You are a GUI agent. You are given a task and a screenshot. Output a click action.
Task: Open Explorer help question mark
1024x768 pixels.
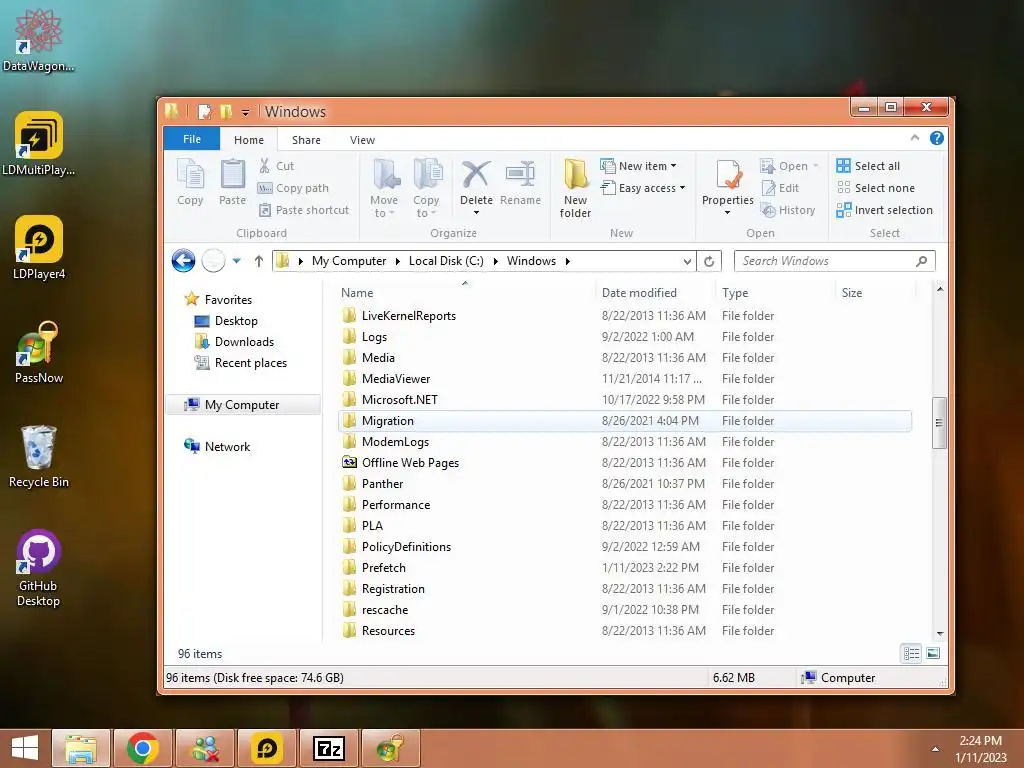(x=936, y=138)
